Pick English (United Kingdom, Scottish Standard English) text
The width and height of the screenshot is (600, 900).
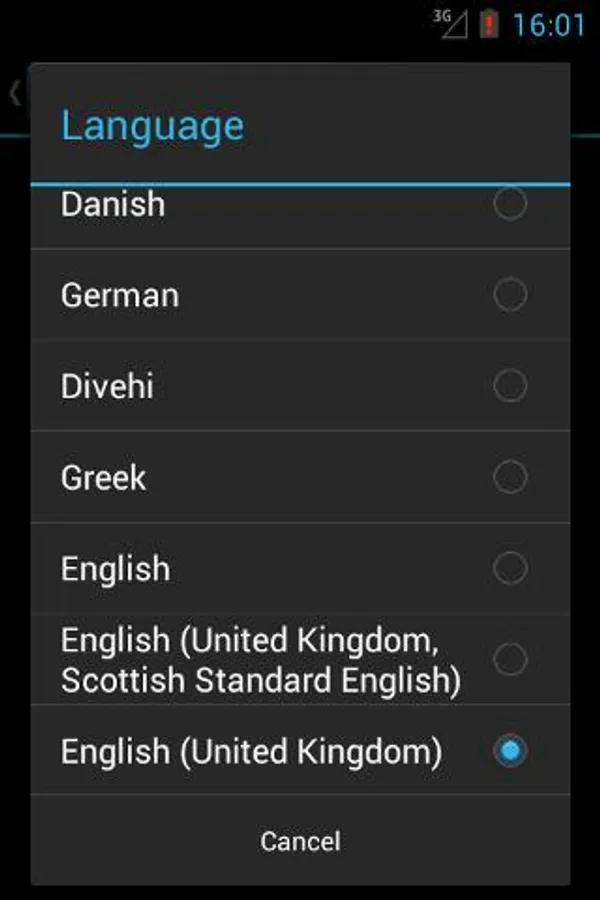click(260, 660)
